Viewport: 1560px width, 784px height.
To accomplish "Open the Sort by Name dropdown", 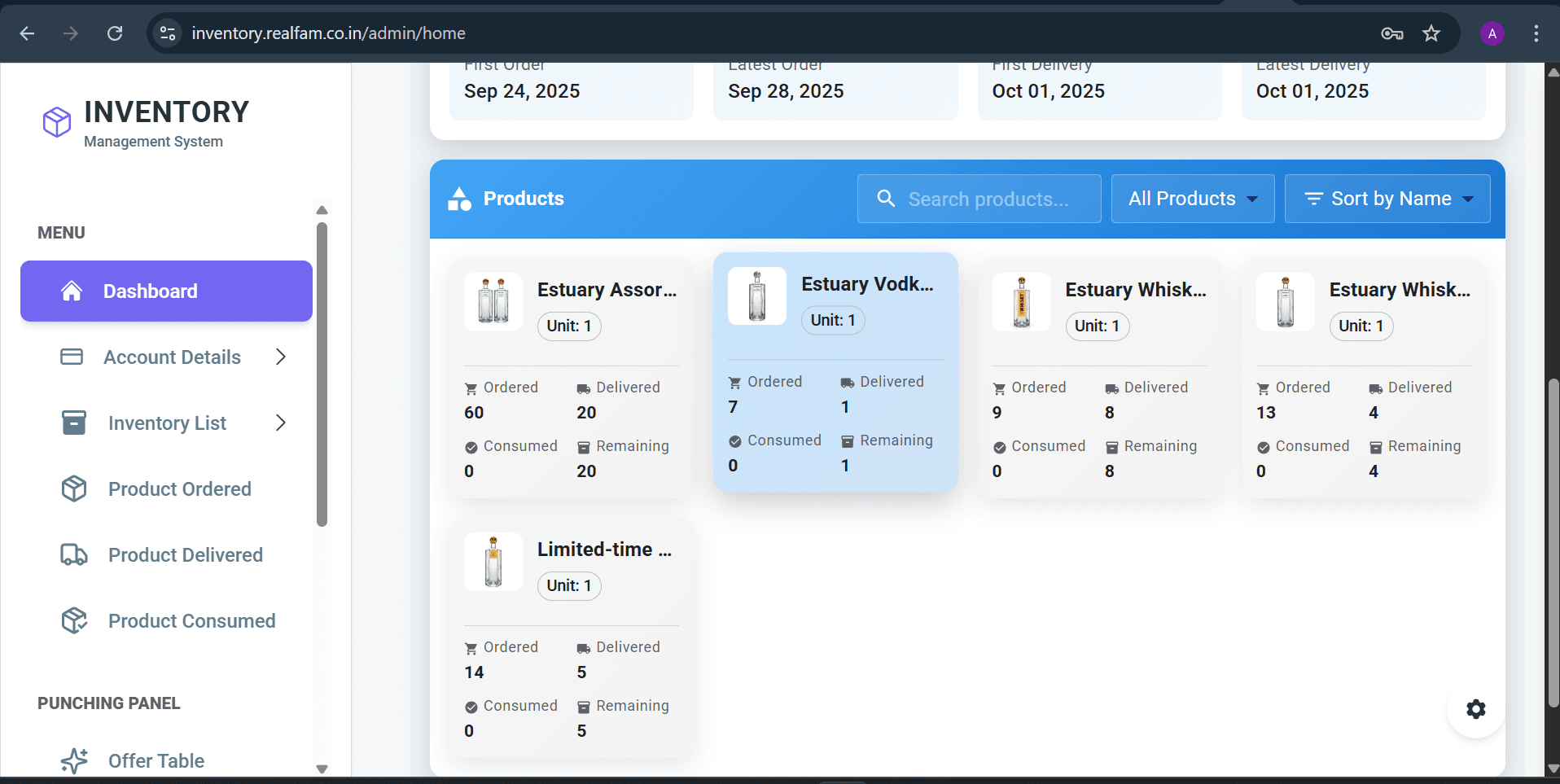I will pyautogui.click(x=1387, y=198).
